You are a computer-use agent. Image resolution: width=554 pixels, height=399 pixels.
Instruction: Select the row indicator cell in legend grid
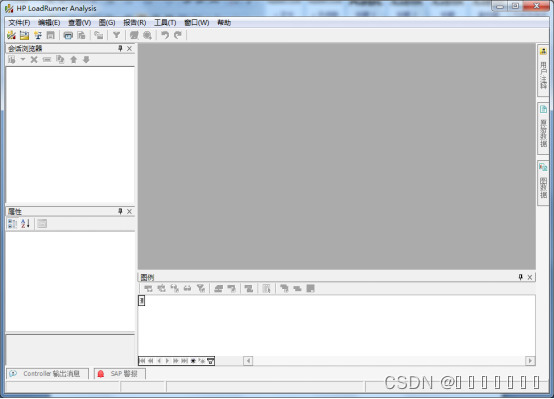pos(142,300)
